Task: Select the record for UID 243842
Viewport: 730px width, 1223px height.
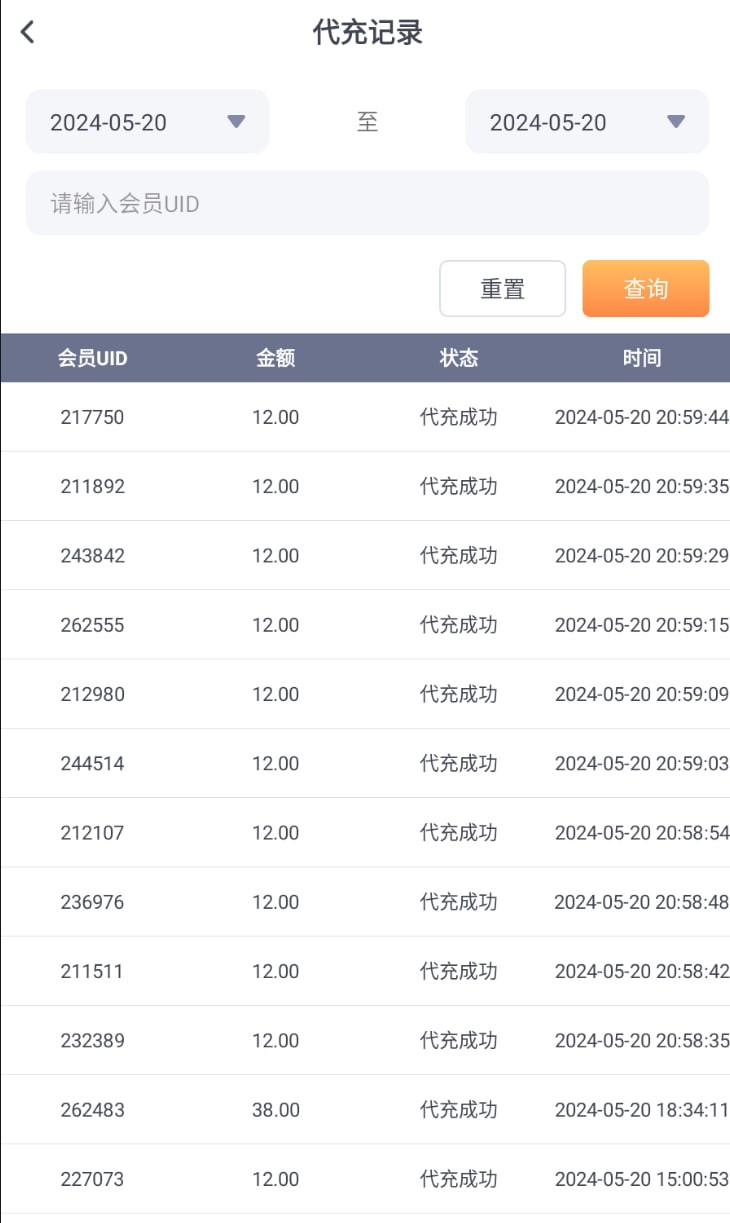Action: (x=92, y=556)
